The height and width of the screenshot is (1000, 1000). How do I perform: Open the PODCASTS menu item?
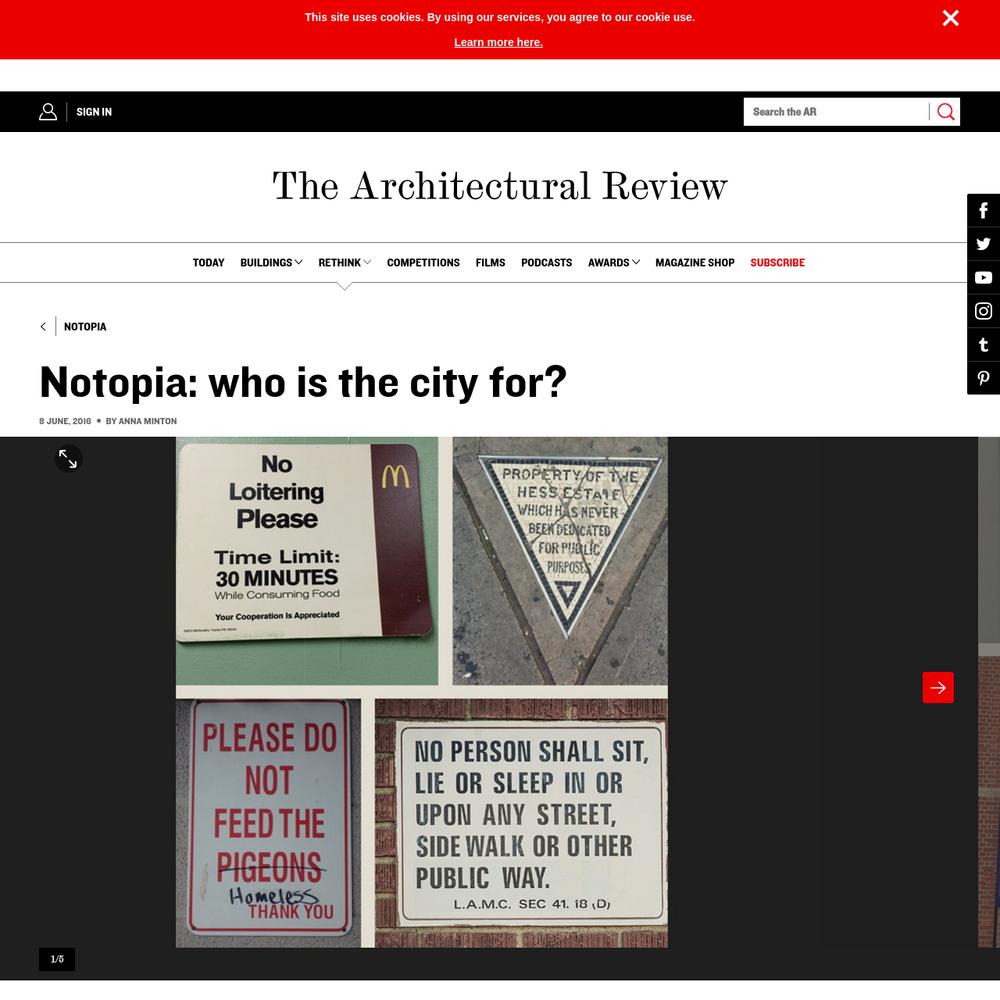547,263
